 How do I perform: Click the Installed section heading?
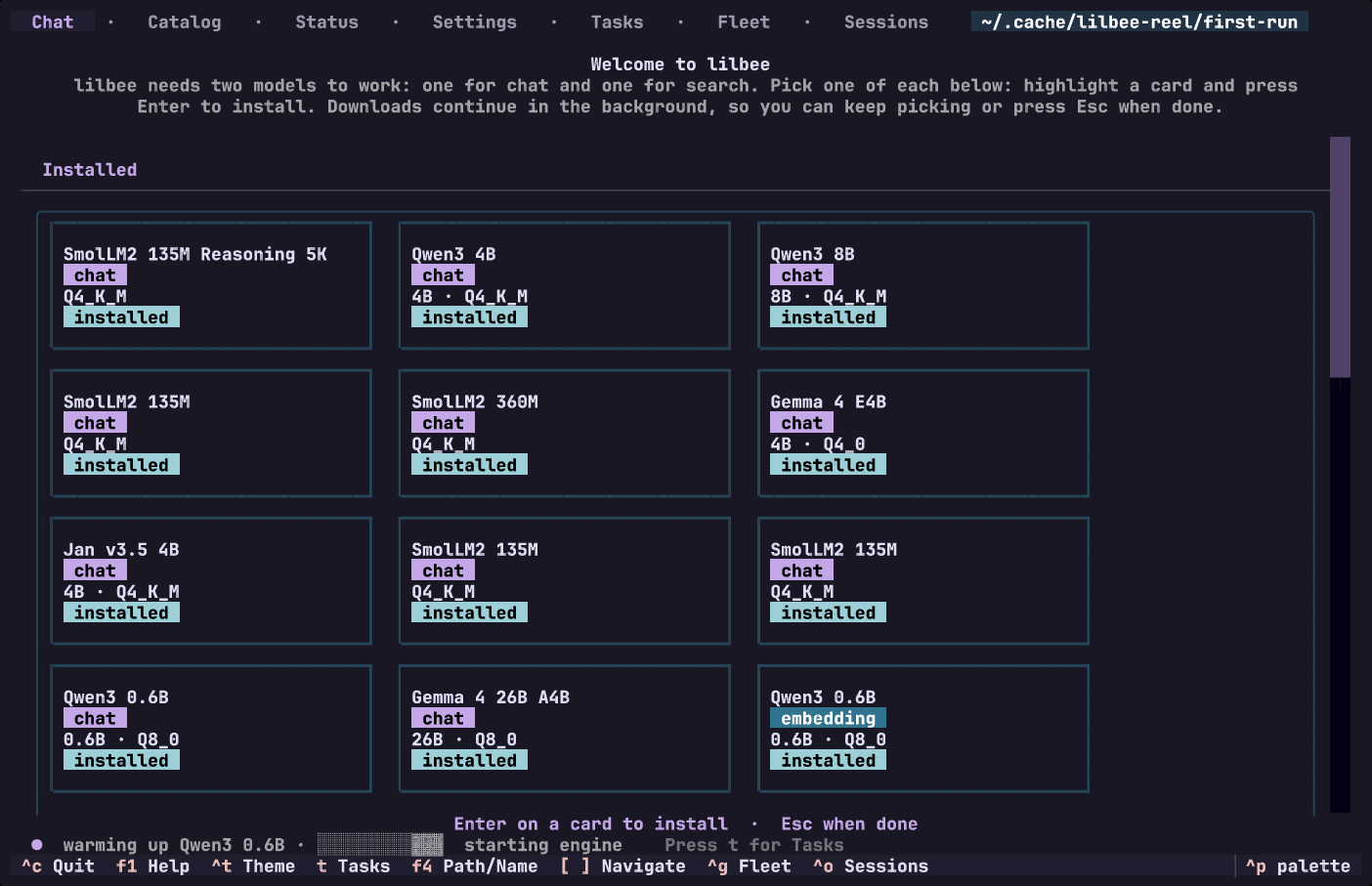(90, 170)
